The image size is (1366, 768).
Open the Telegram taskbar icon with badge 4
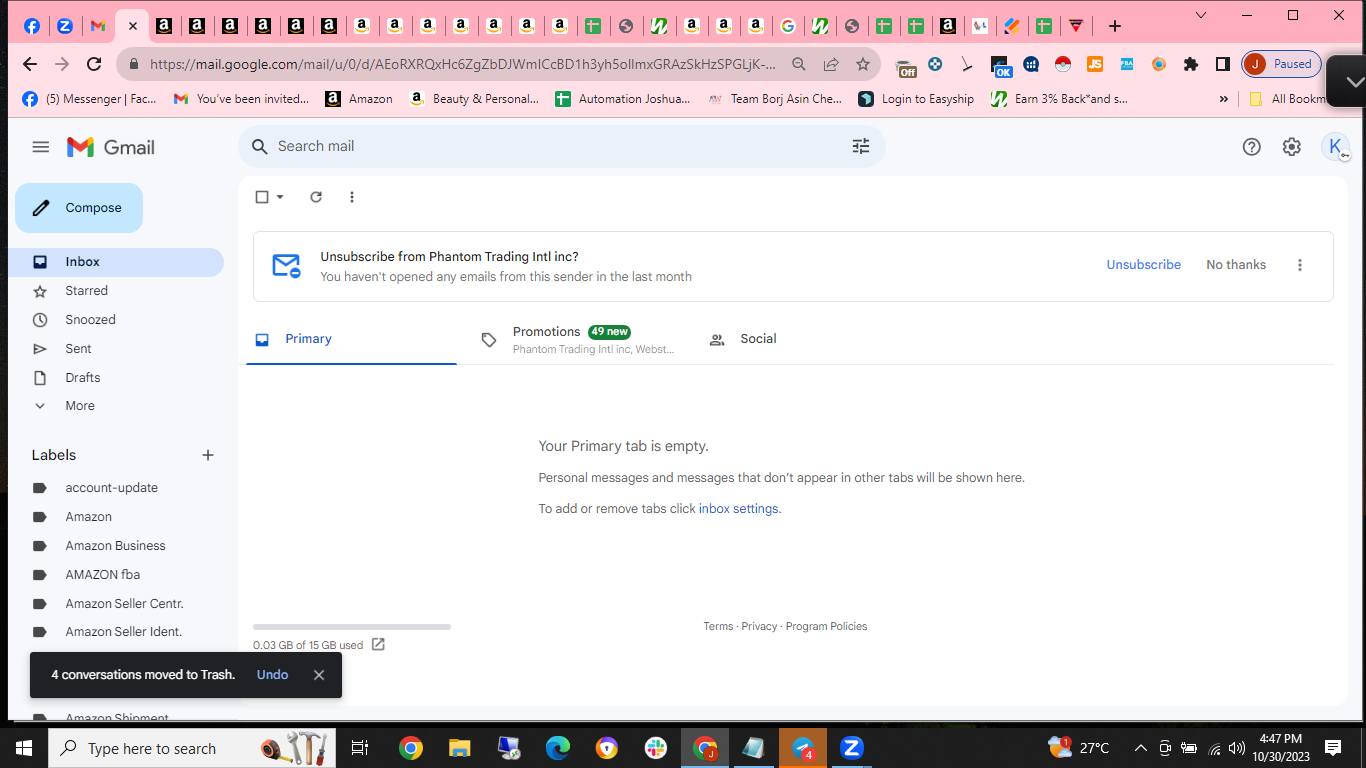pyautogui.click(x=803, y=748)
